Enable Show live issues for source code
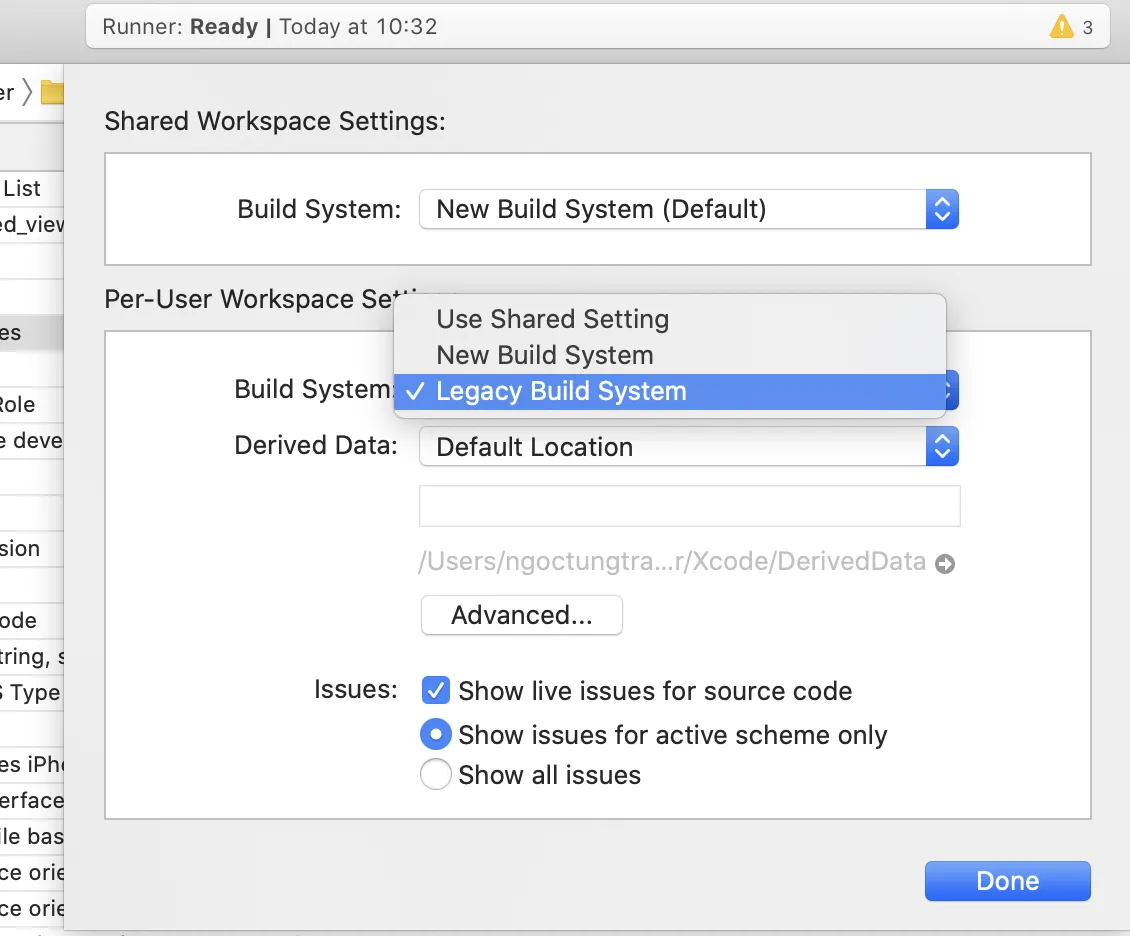 [435, 691]
